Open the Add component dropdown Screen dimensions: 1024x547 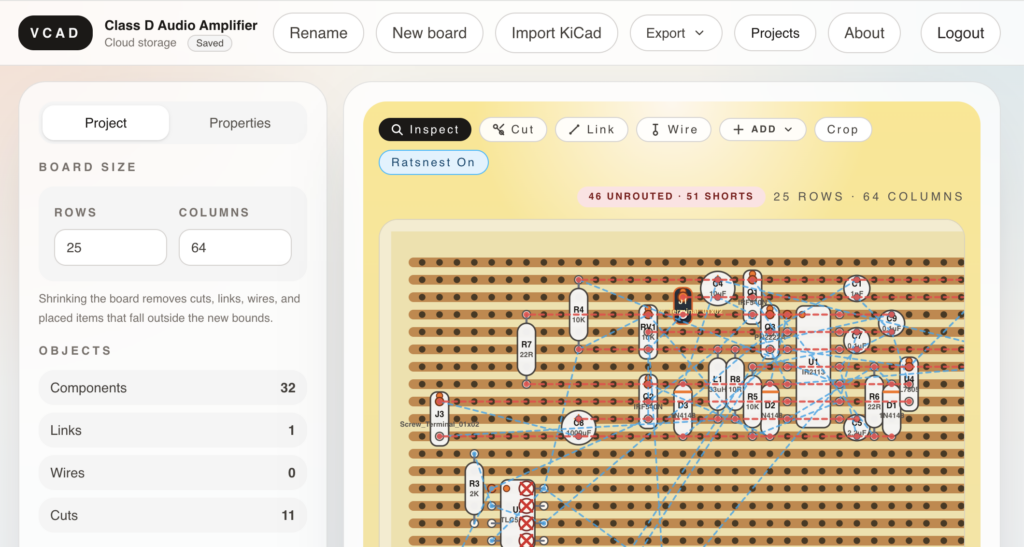tap(762, 129)
